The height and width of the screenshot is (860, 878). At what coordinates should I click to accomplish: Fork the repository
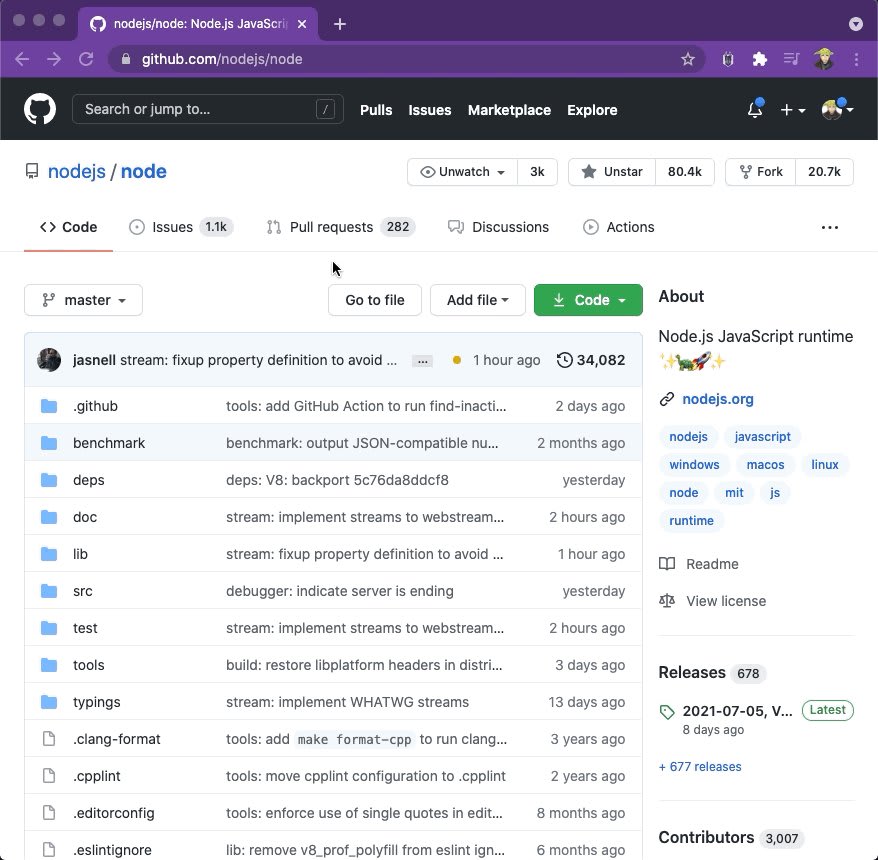coord(760,172)
